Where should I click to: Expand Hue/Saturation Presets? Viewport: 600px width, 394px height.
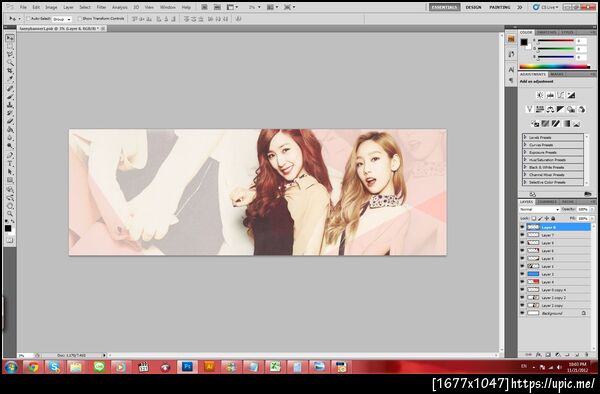coord(525,160)
